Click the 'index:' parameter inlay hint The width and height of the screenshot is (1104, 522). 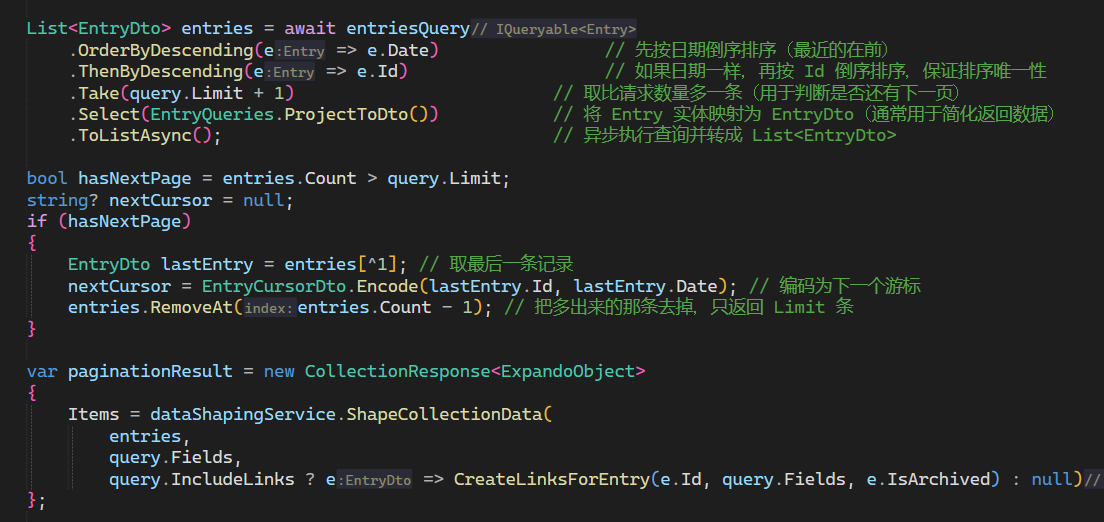pos(270,308)
